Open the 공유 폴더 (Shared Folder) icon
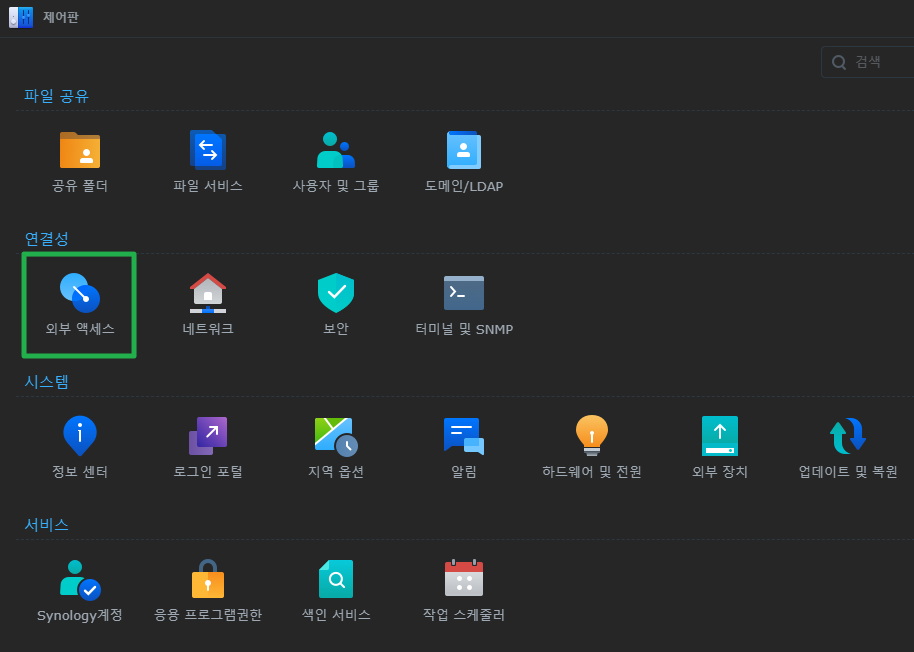 tap(80, 151)
